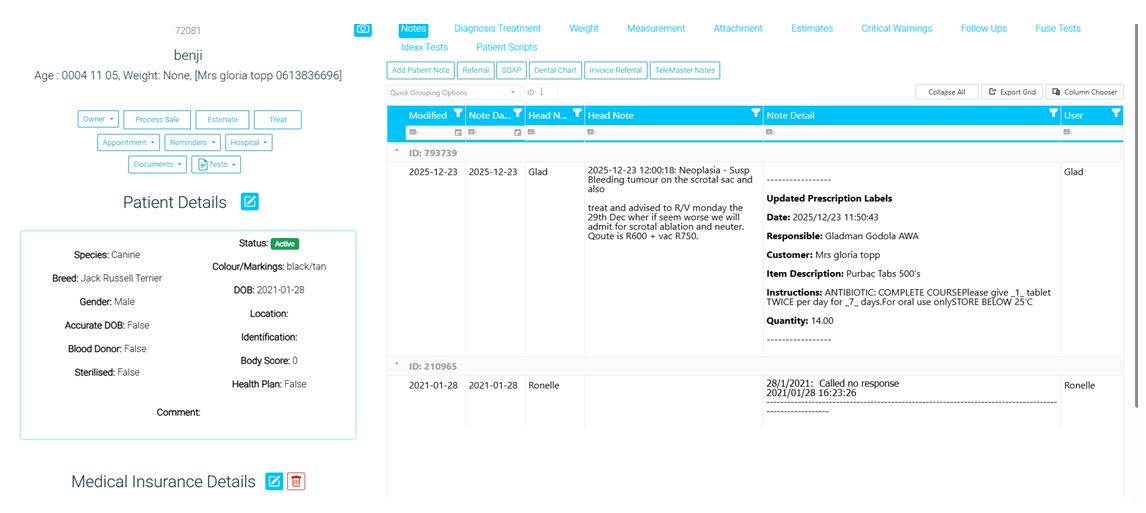Switch to the Weight tab
1146x513 pixels.
584,28
